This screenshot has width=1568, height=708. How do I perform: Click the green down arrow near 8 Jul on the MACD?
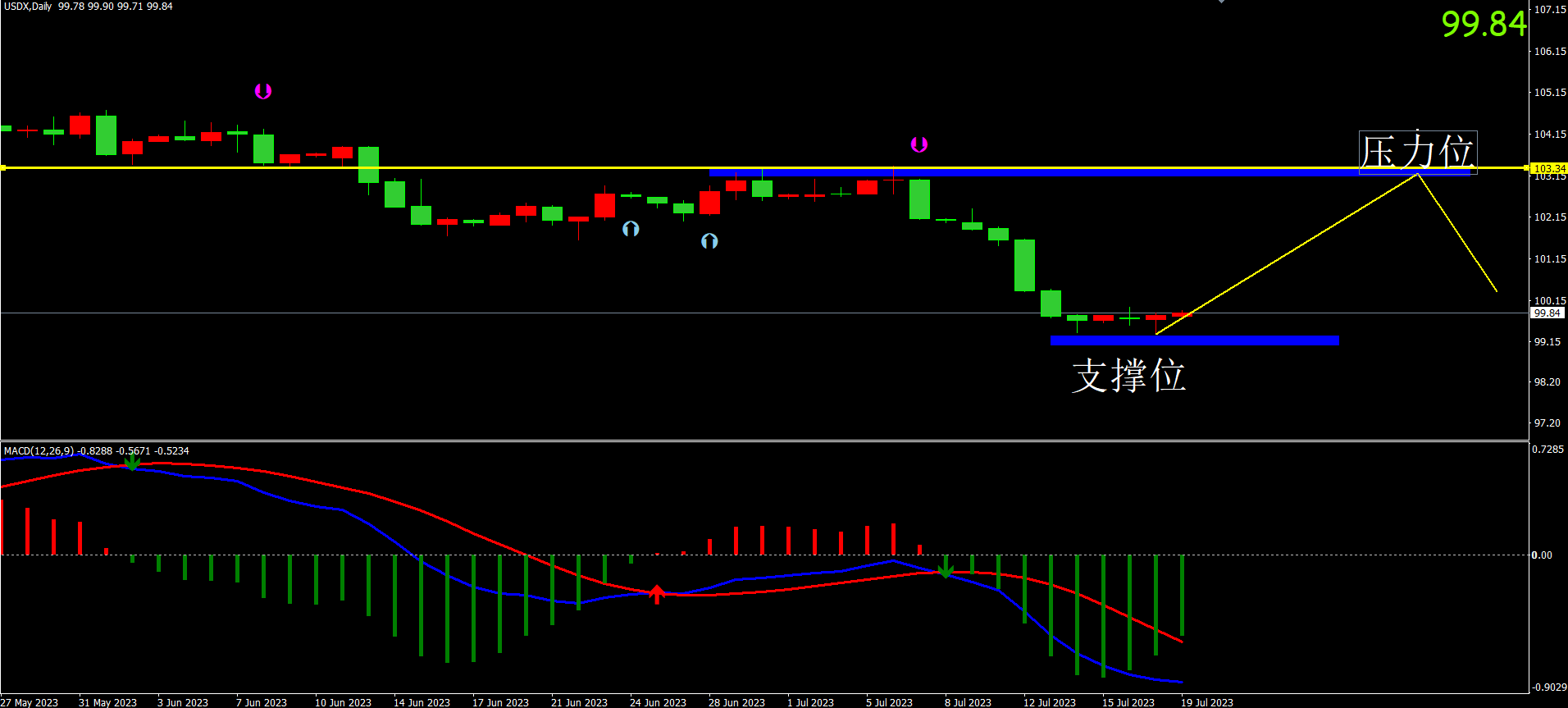pyautogui.click(x=946, y=569)
